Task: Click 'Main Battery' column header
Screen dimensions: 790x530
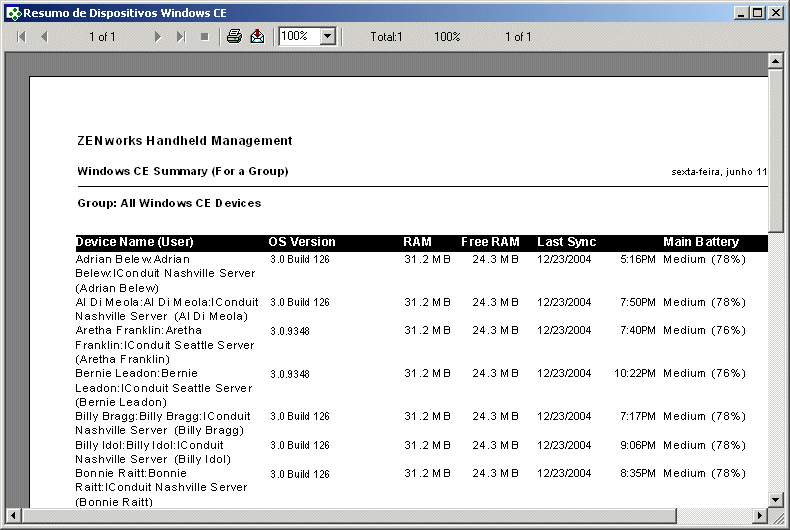Action: coord(701,242)
